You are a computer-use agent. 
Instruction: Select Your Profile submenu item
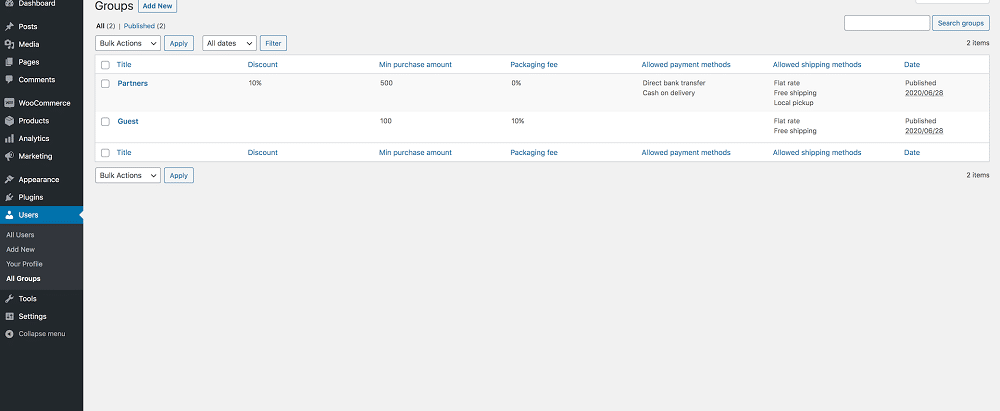point(24,264)
